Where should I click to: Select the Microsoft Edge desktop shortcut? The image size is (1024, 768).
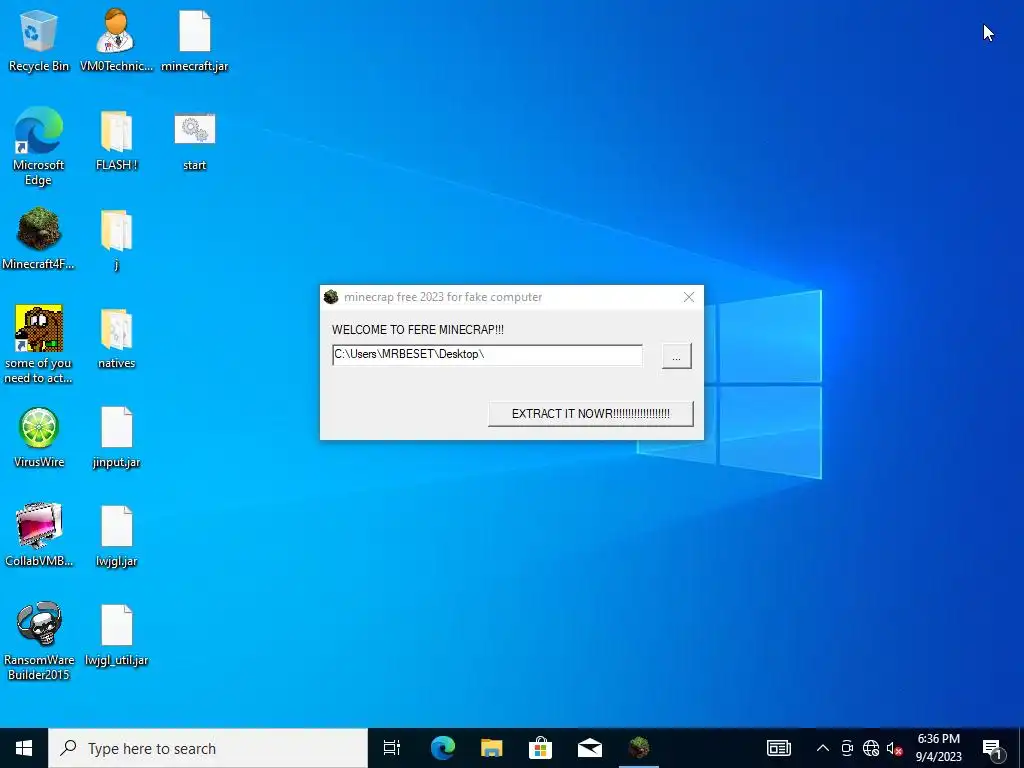(x=39, y=147)
